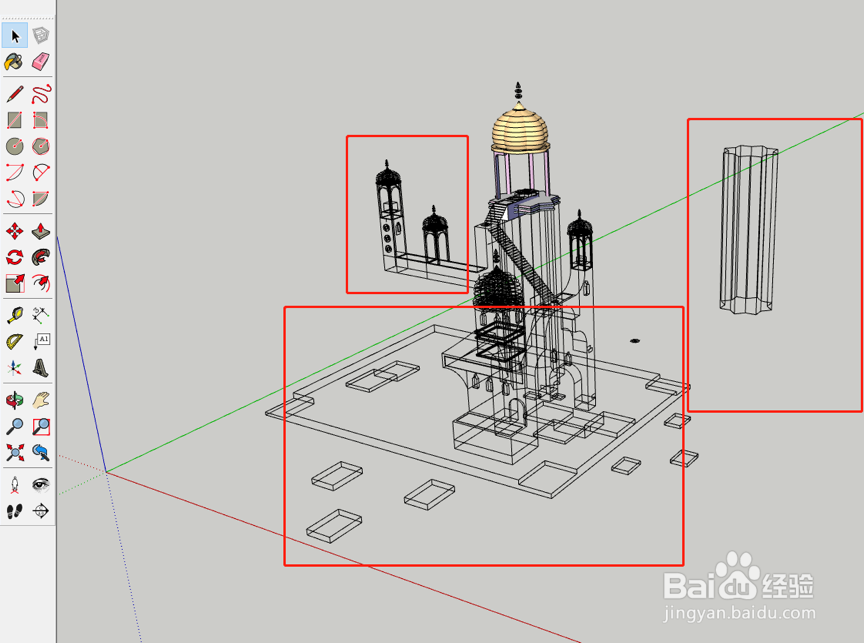Activate the Look Around eye tool

pyautogui.click(x=41, y=485)
